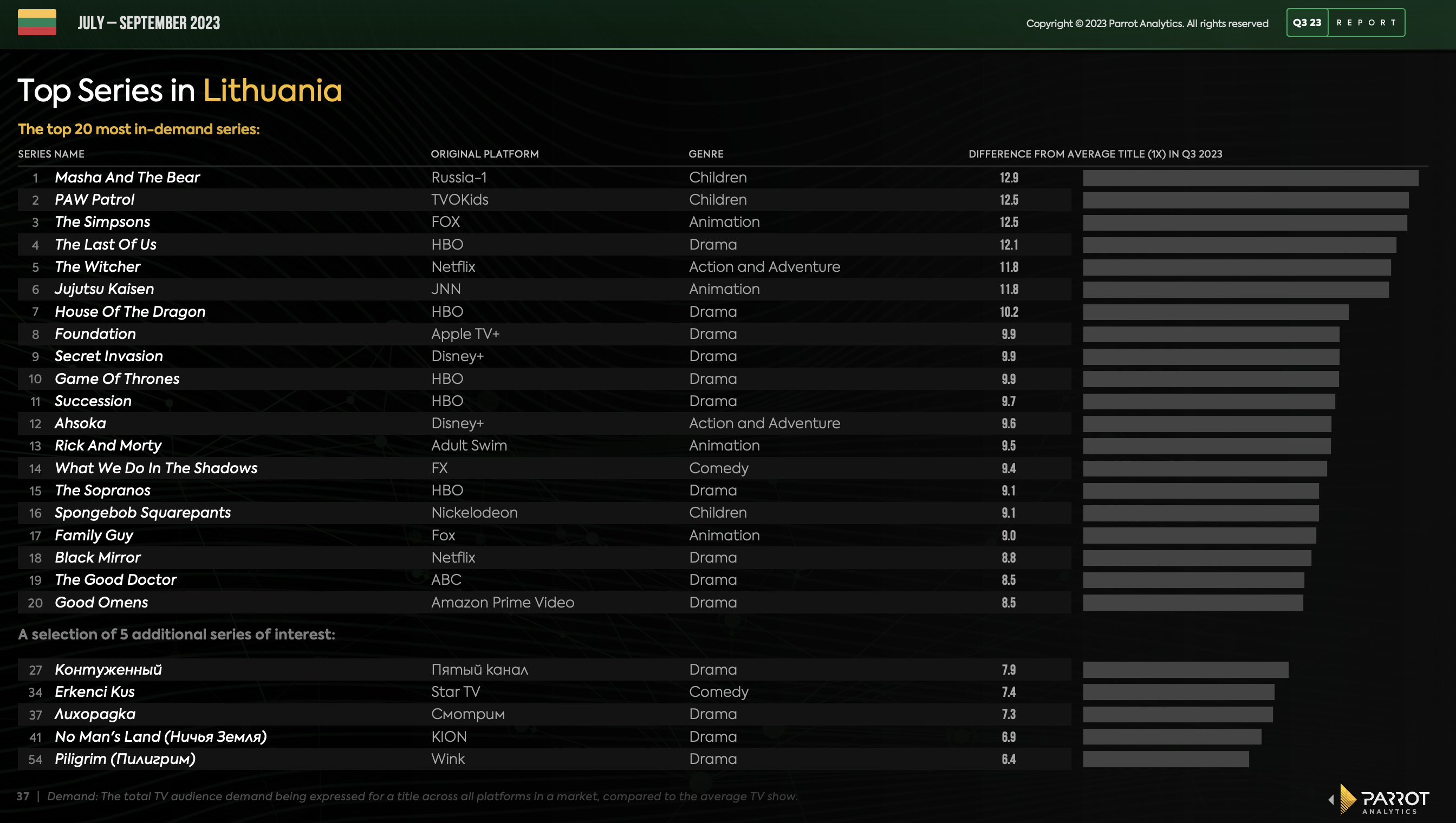This screenshot has height=823, width=1456.
Task: Click the Adult Swim platform cell
Action: [x=469, y=446]
